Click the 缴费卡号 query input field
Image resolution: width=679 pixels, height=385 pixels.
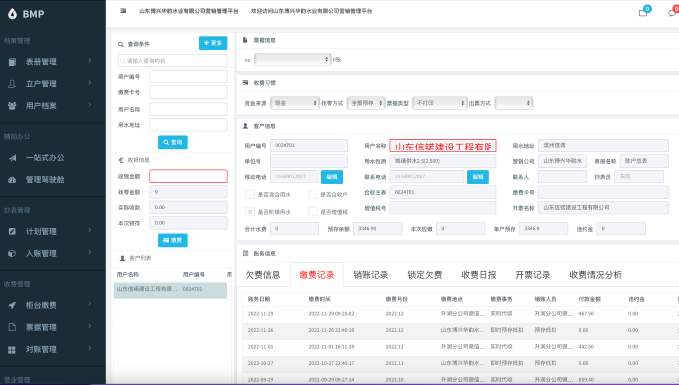[x=188, y=92]
